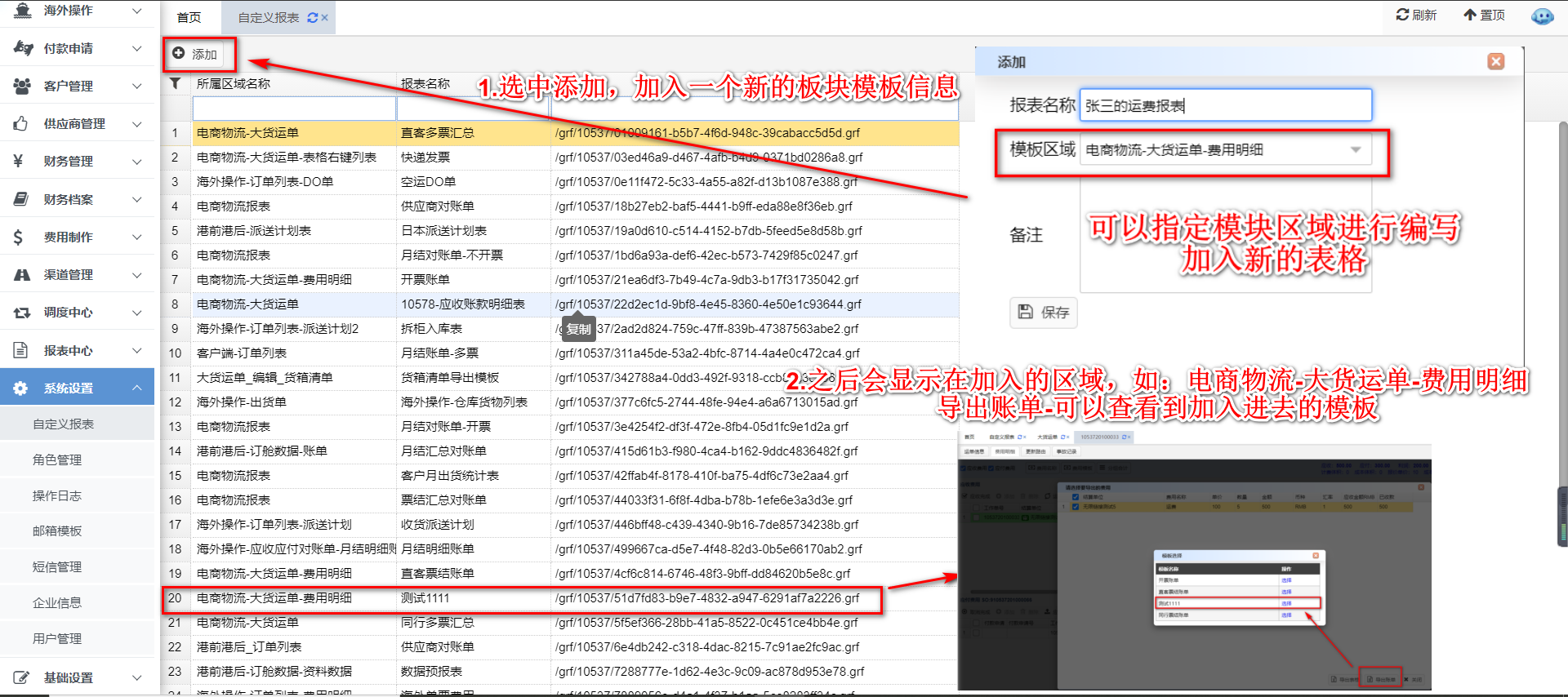
Task: Click the 供应商管理 thumbs-up icon
Action: [x=21, y=124]
